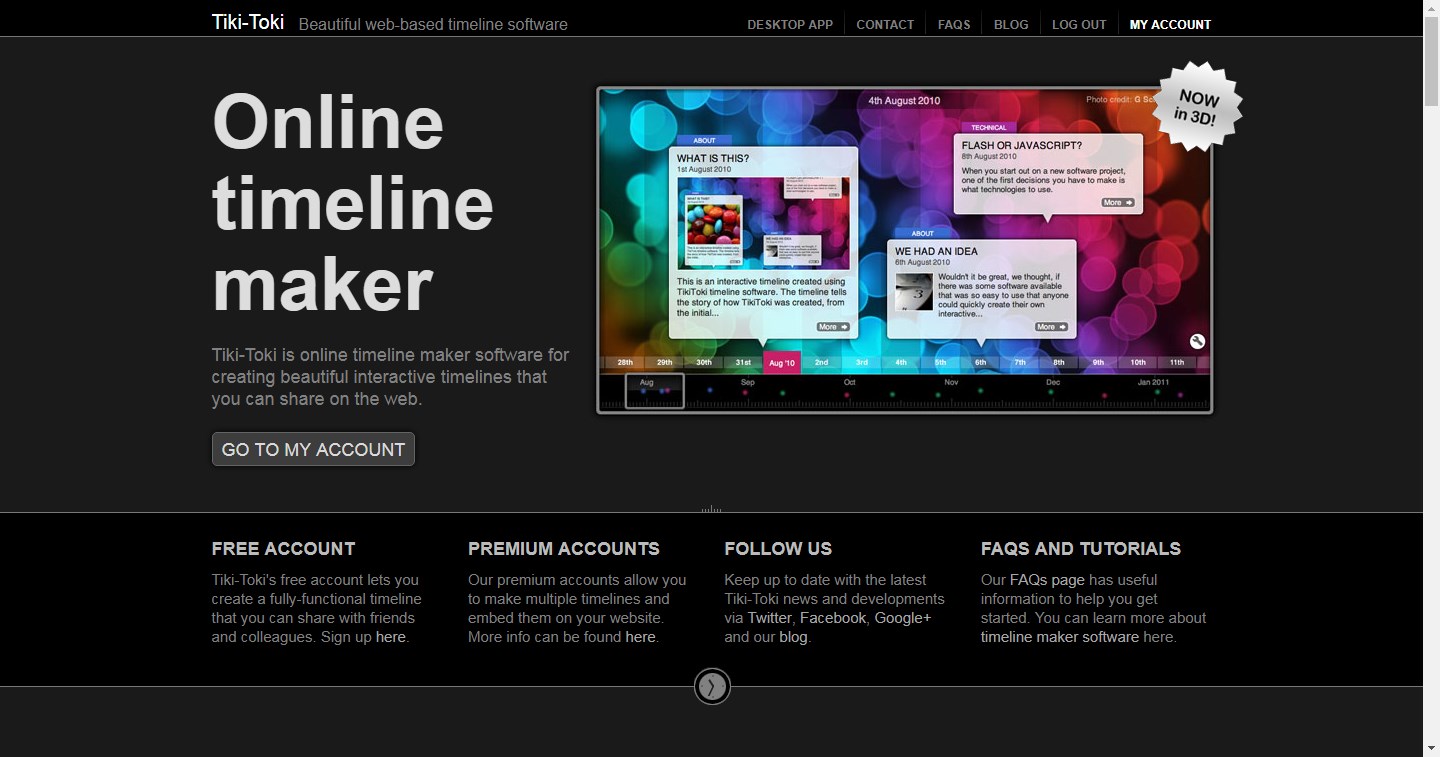The image size is (1440, 757).
Task: Click More in the 'WE HAD AN IDEA' card
Action: point(1051,327)
